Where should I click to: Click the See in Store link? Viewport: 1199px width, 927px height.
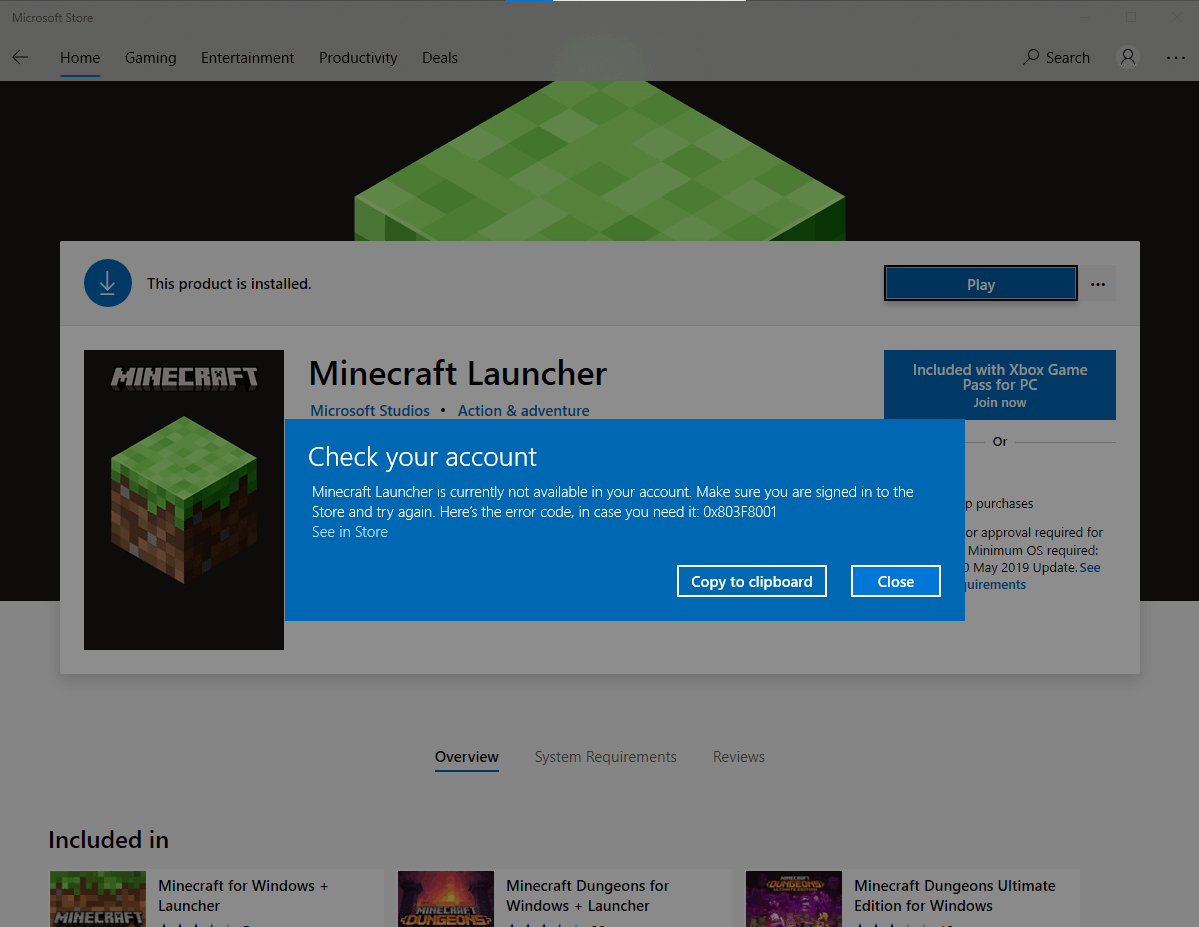pyautogui.click(x=349, y=532)
